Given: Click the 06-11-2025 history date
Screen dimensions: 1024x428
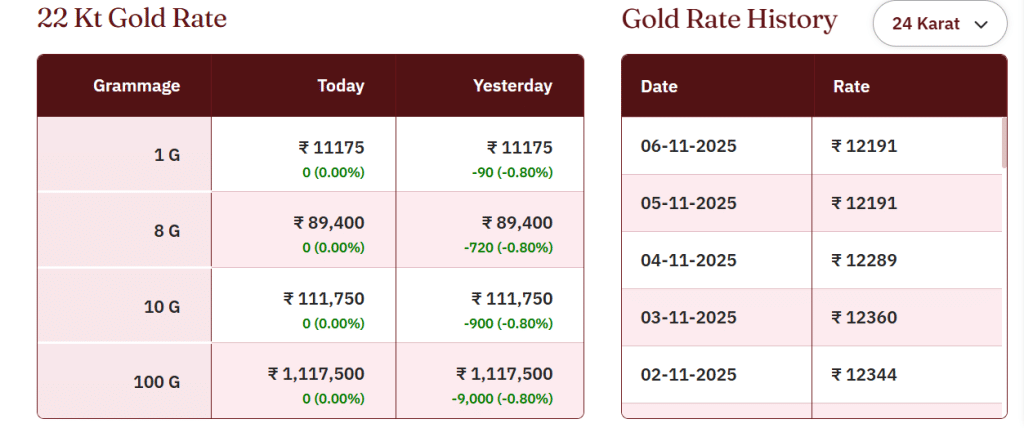Looking at the screenshot, I should (x=688, y=146).
